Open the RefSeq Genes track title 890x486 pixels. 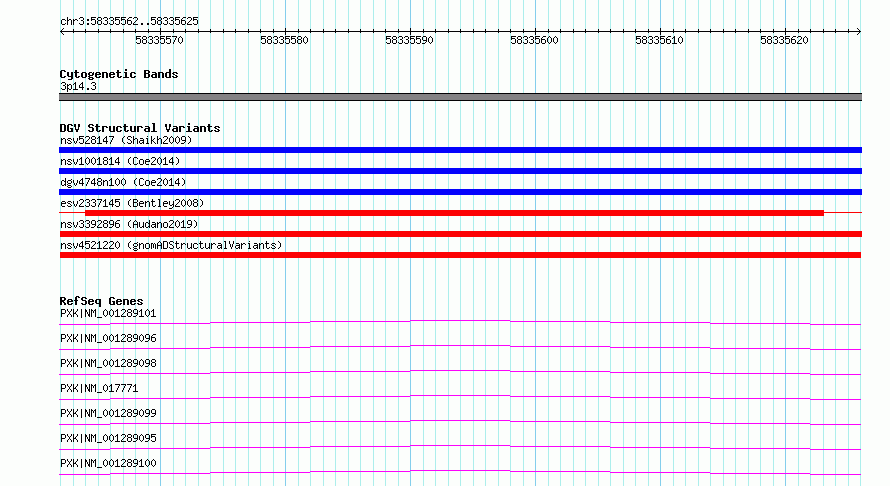tap(102, 301)
